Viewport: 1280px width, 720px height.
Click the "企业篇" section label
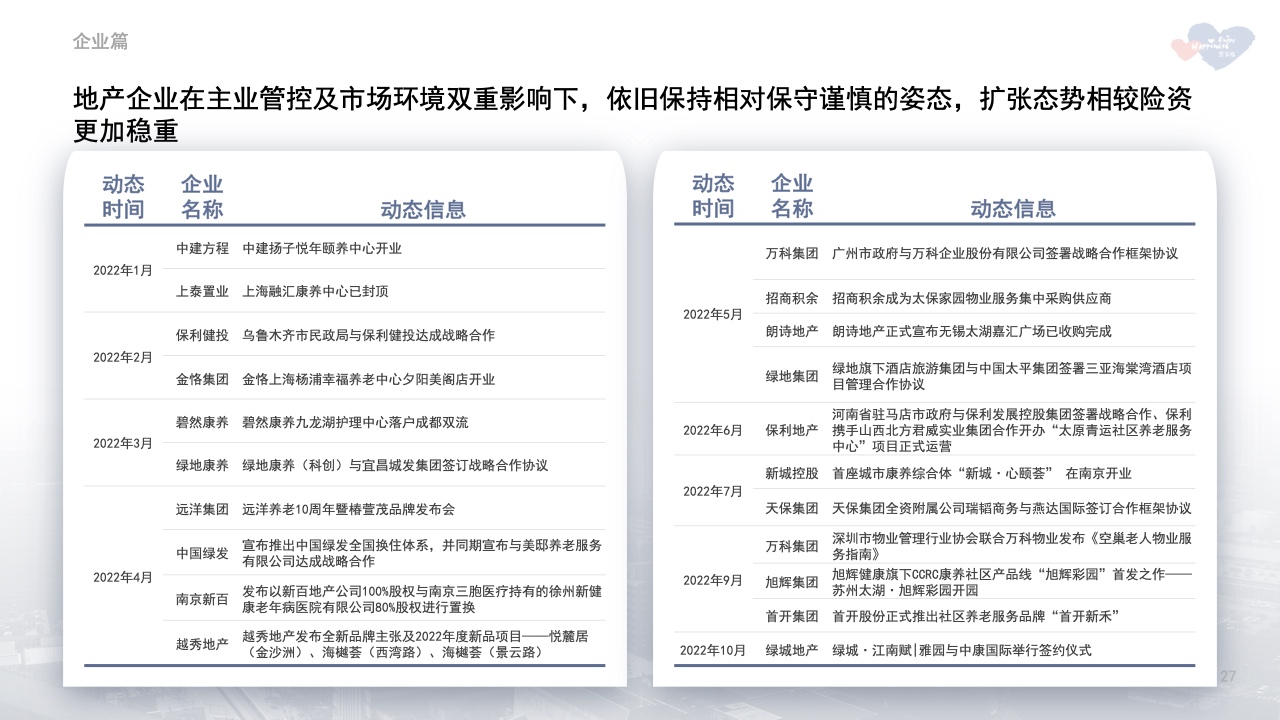click(100, 42)
